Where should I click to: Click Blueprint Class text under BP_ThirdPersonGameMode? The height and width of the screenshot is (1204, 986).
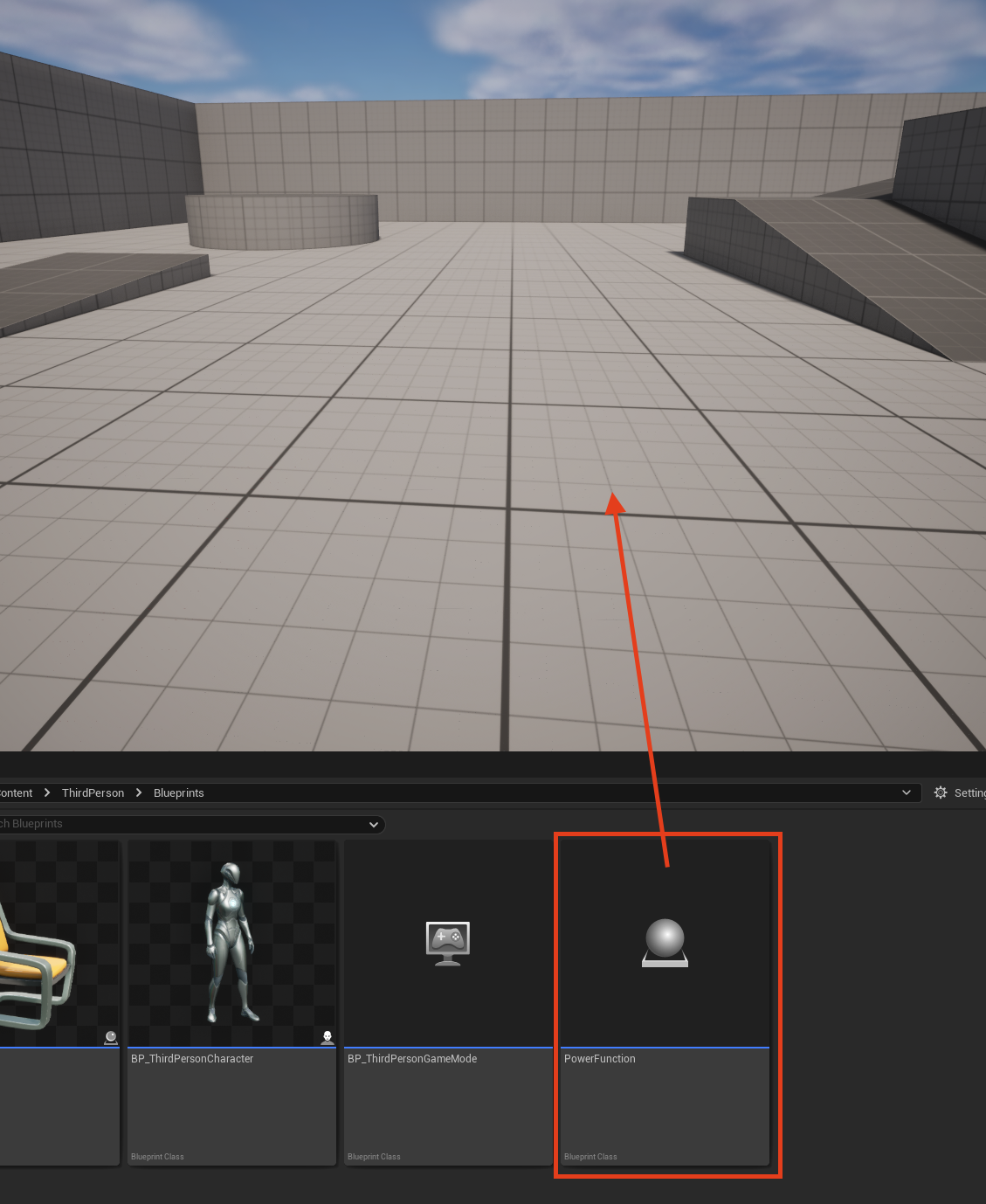coord(374,1157)
